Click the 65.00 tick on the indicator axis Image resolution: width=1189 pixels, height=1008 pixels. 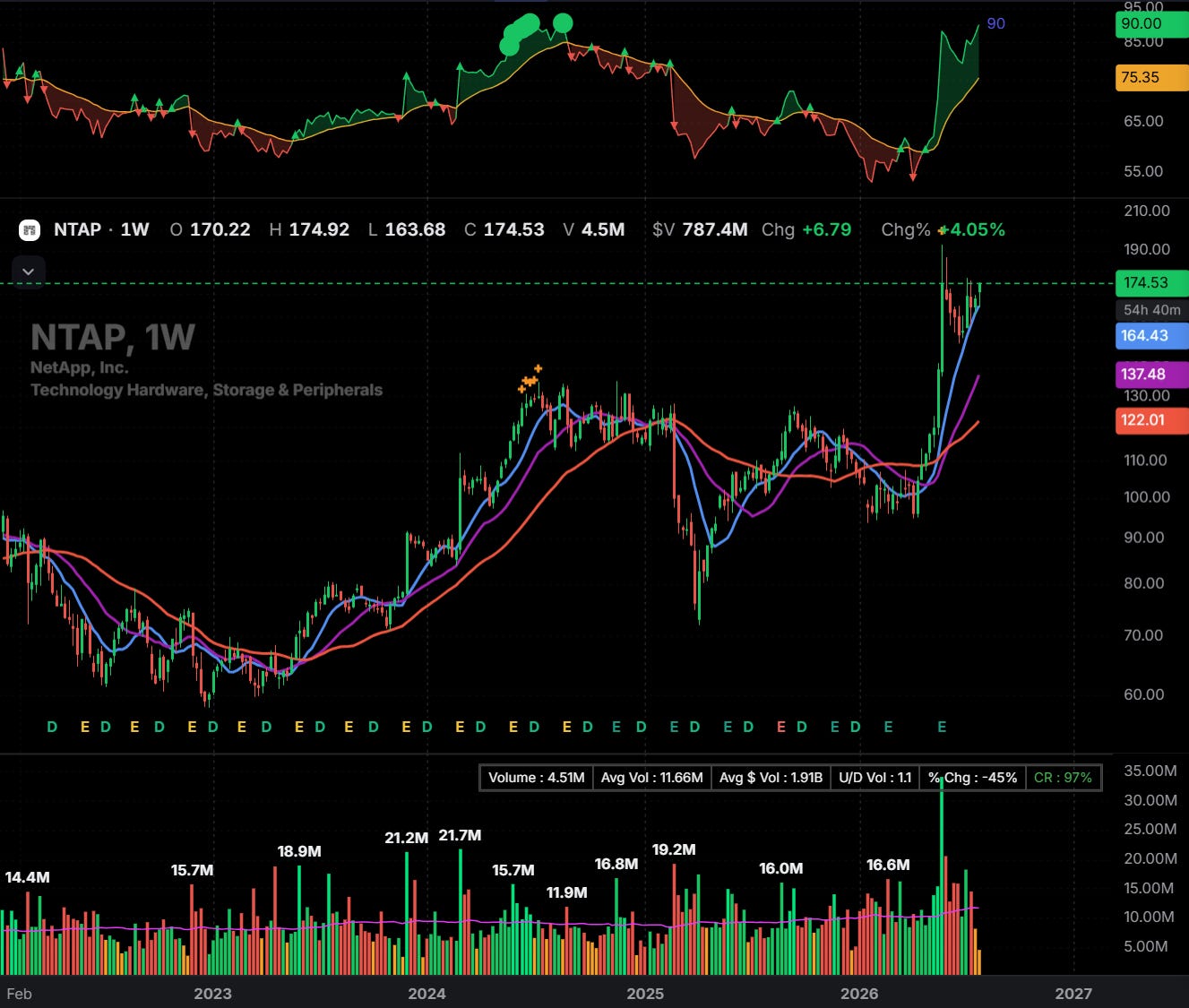tap(1144, 121)
